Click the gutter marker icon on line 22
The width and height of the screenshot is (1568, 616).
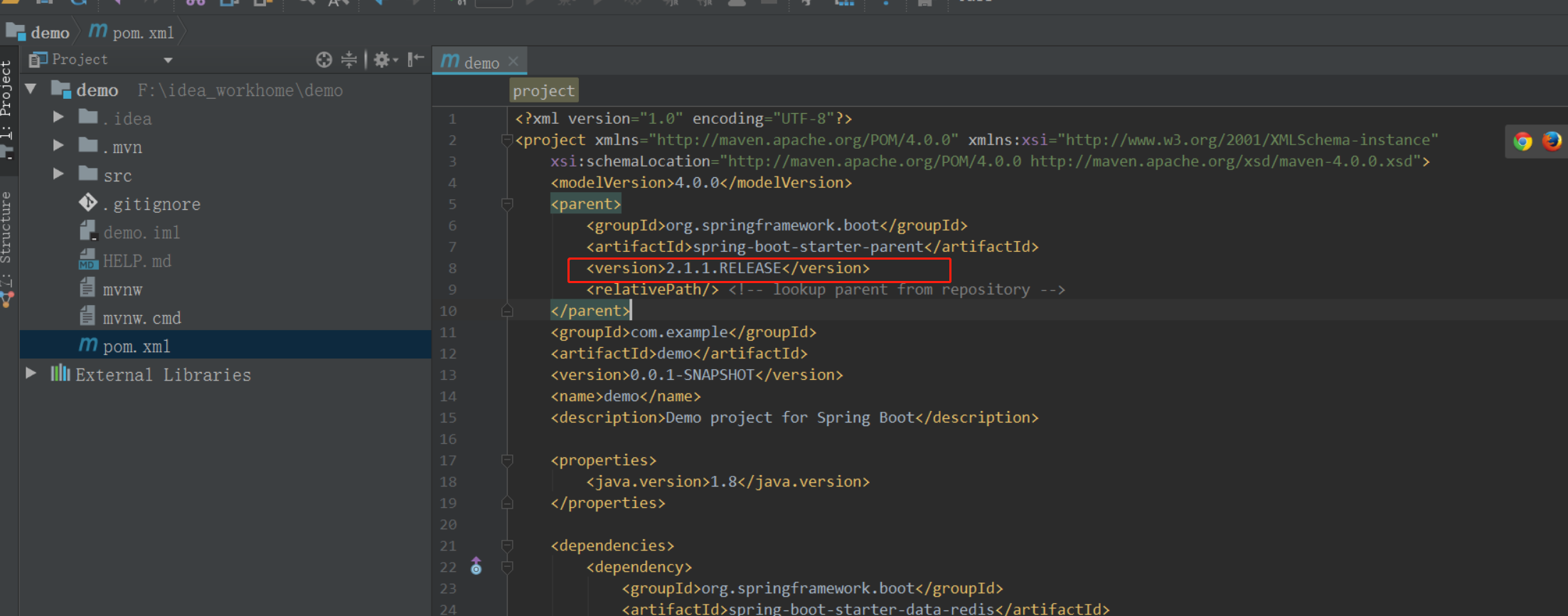click(x=476, y=566)
